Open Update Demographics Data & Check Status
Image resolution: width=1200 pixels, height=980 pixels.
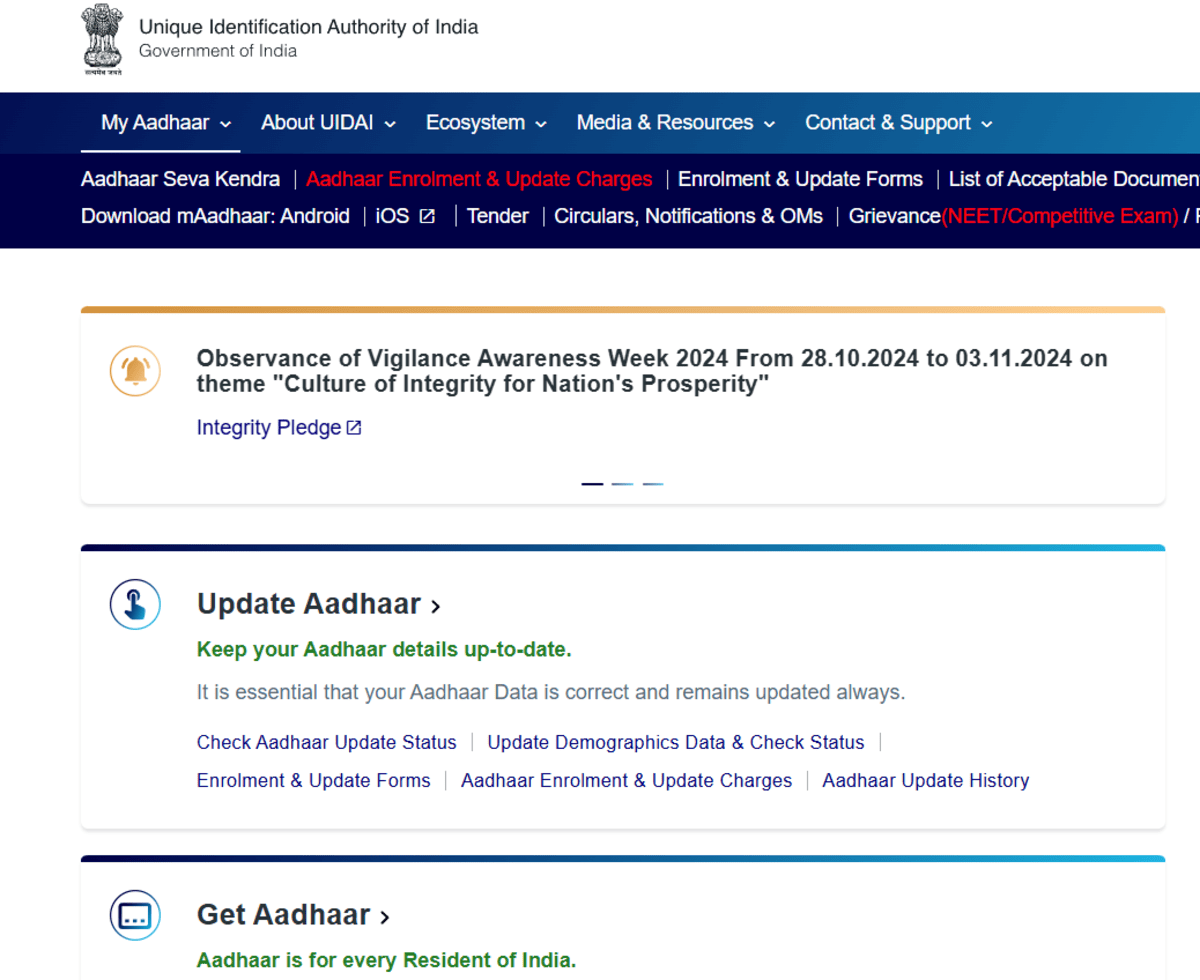click(676, 743)
